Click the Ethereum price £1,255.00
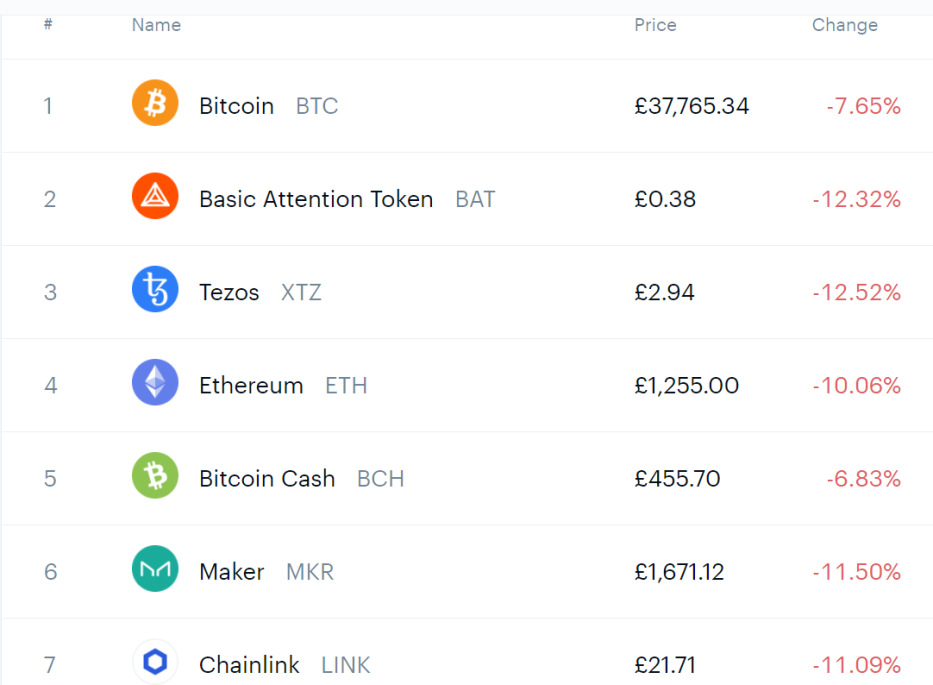This screenshot has width=933, height=685. pos(686,386)
